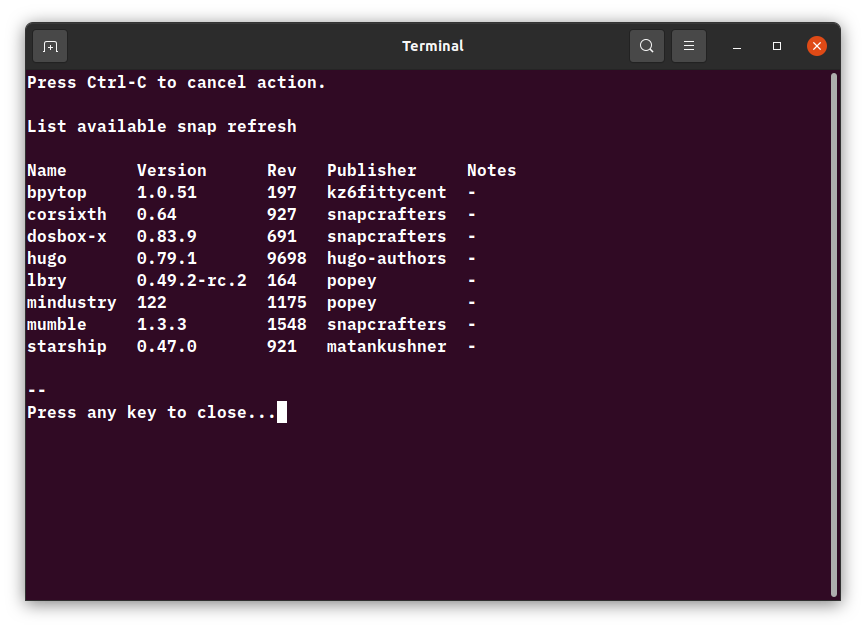The width and height of the screenshot is (866, 629).
Task: Click 'snapcrafters' in the dosbox-x row
Action: (387, 237)
